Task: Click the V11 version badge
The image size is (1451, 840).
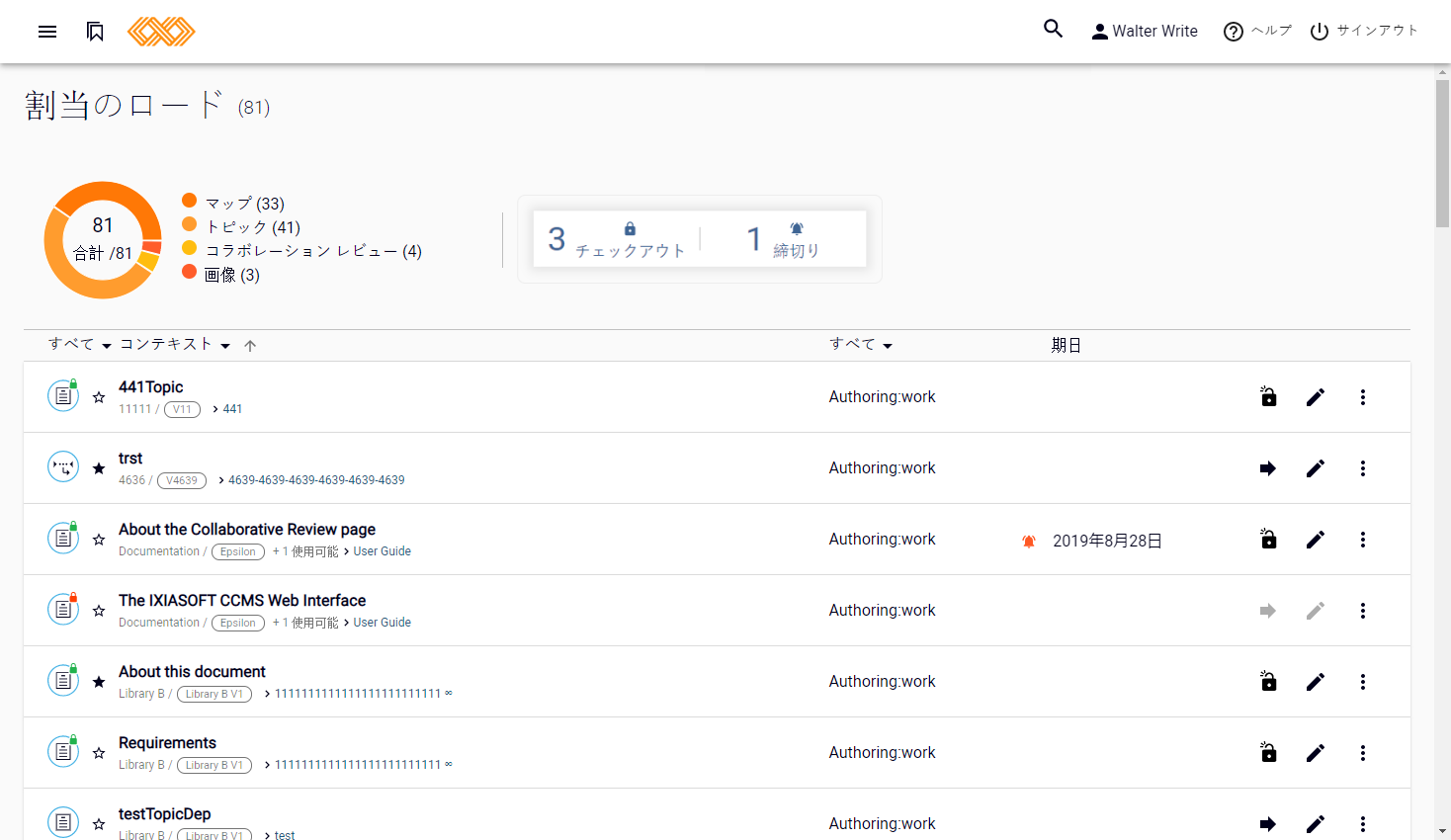Action: click(x=182, y=409)
